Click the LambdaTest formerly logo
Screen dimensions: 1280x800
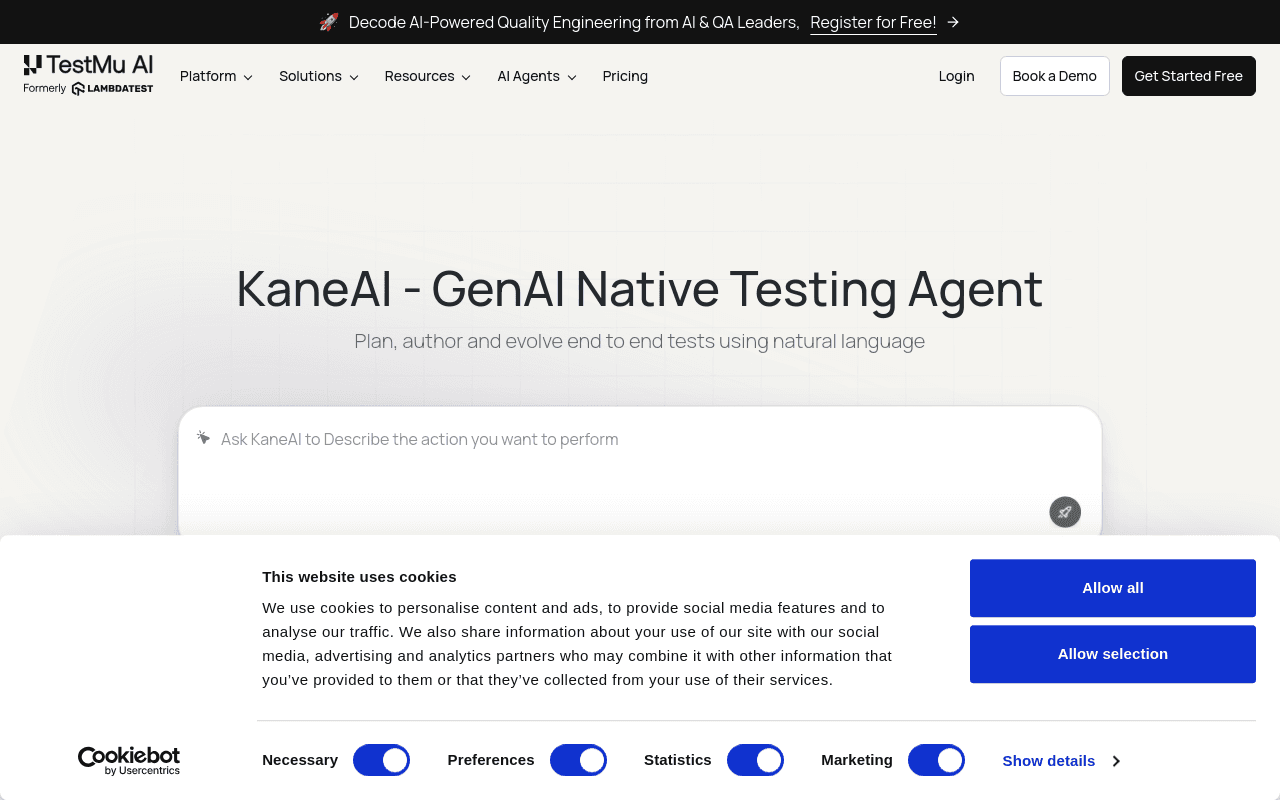click(x=112, y=89)
